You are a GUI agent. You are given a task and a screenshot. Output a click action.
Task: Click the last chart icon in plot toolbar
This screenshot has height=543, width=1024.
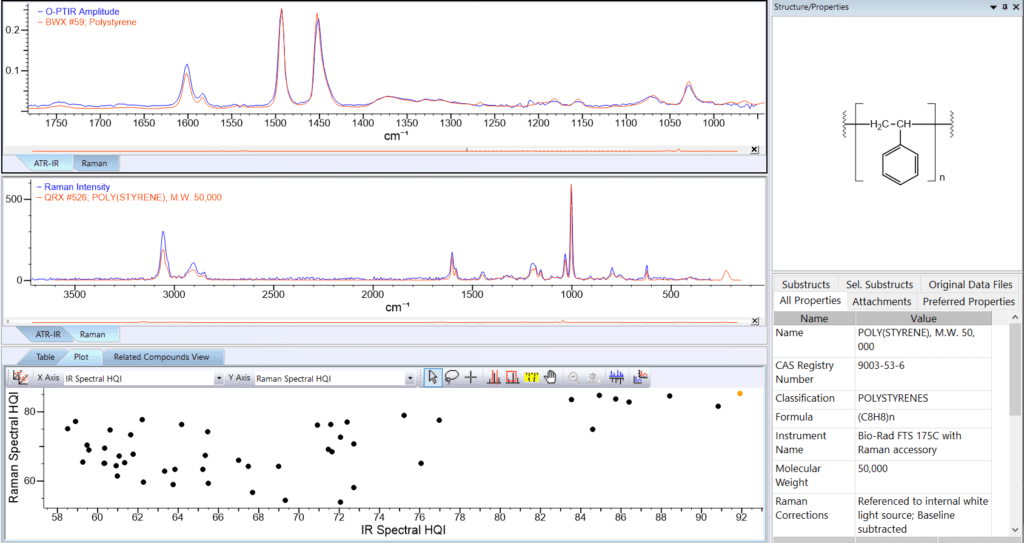pyautogui.click(x=639, y=377)
